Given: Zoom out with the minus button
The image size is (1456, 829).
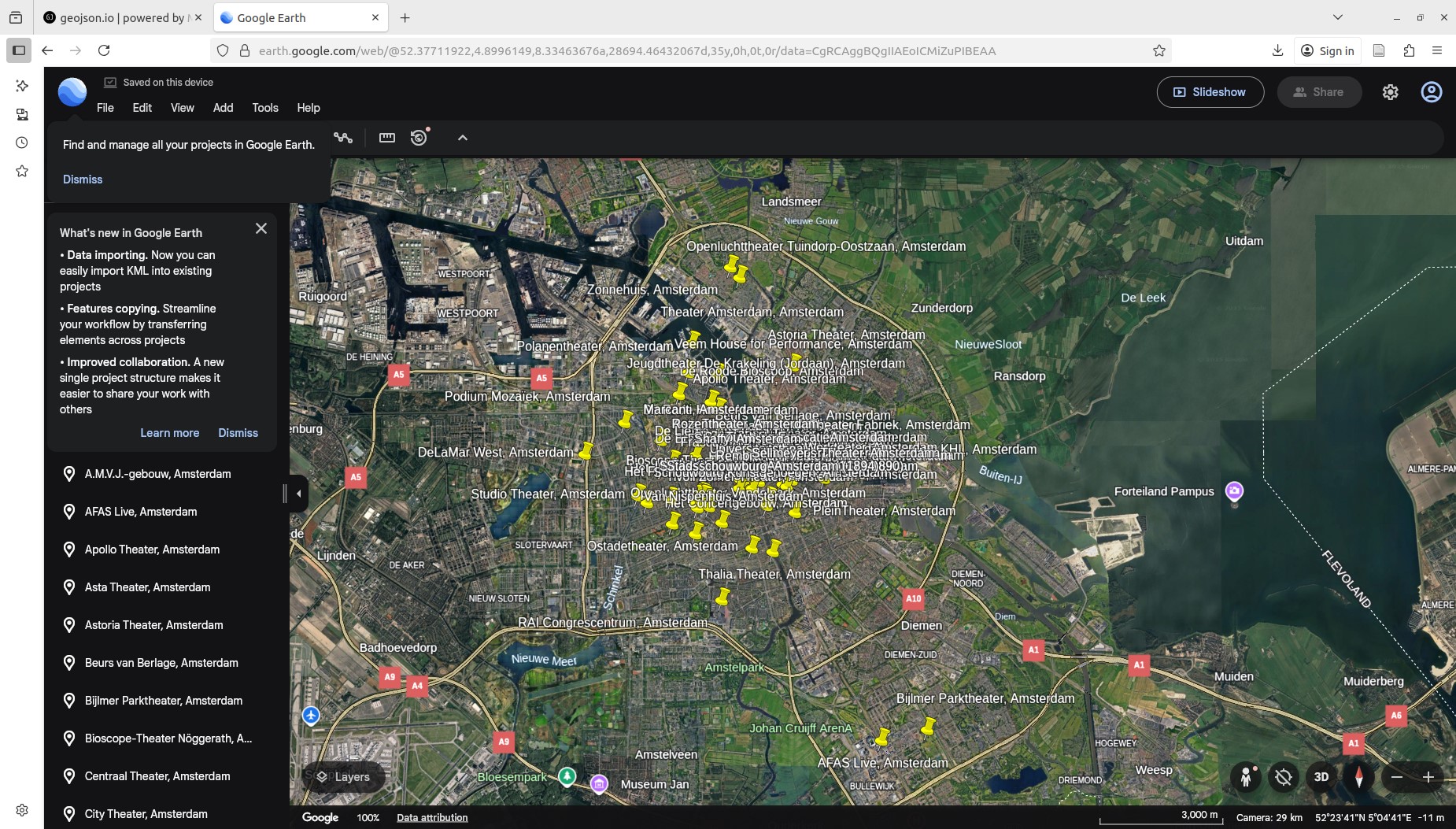Looking at the screenshot, I should 1397,777.
